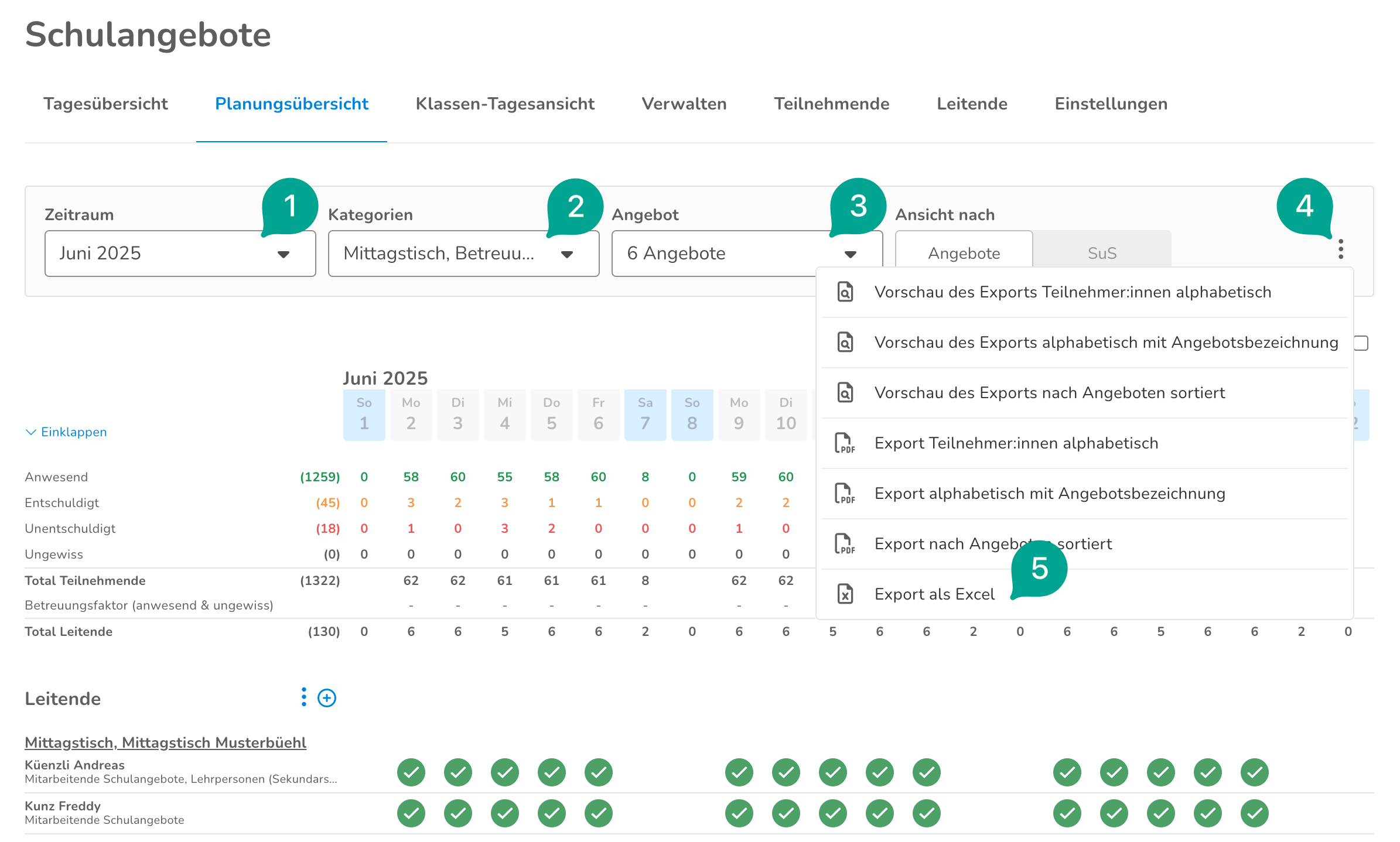Open the Leitende section three-dot menu
The height and width of the screenshot is (842, 1400).
click(x=303, y=697)
